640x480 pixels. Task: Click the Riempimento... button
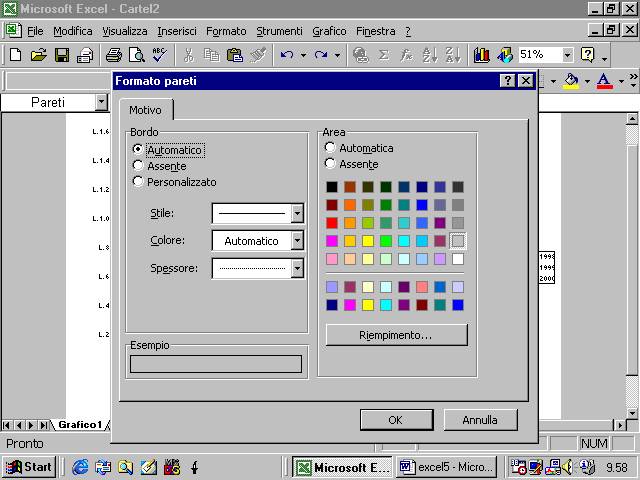click(396, 335)
